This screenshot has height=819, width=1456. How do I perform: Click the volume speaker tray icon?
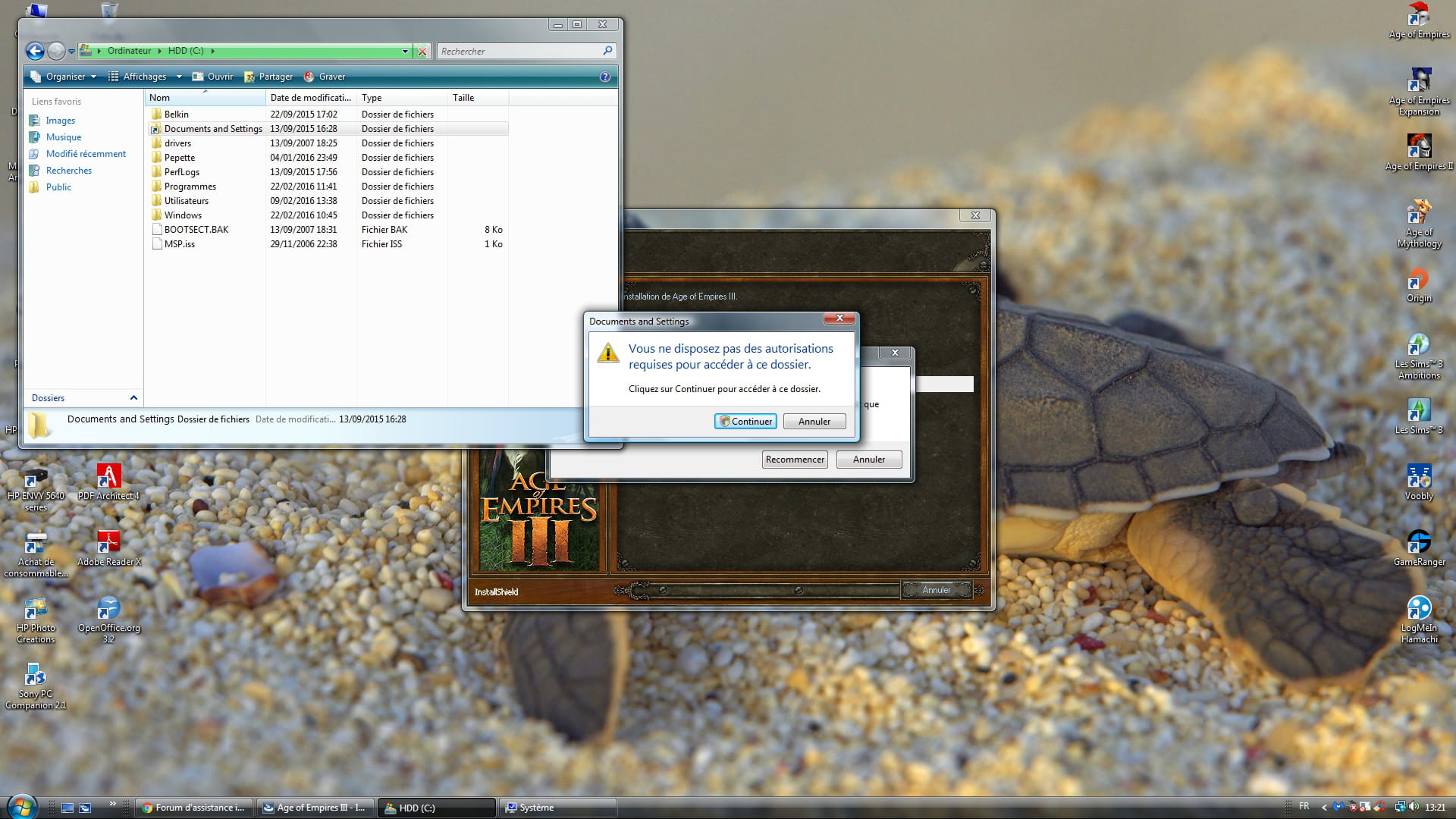pos(1414,807)
